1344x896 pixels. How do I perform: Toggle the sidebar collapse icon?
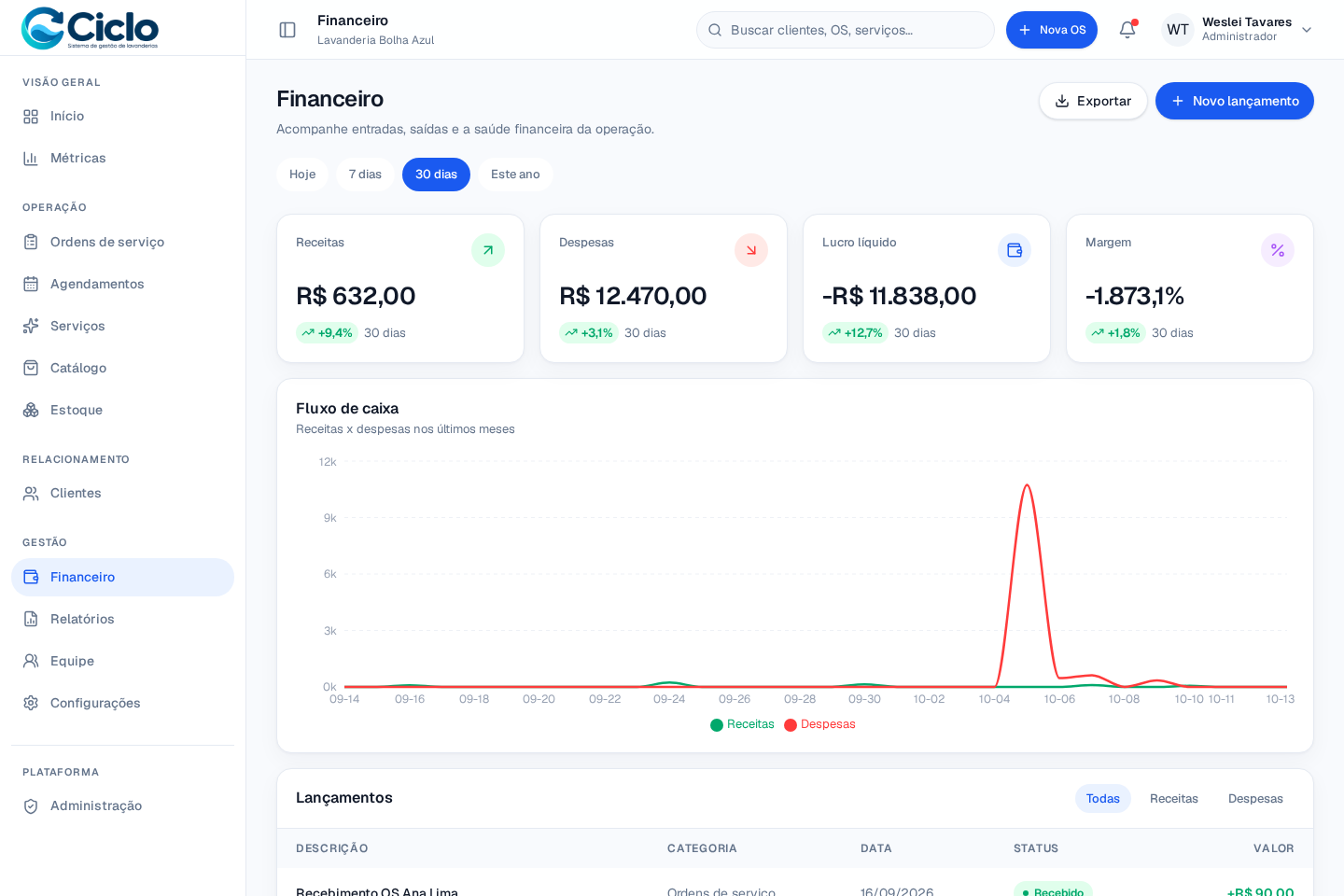point(287,30)
